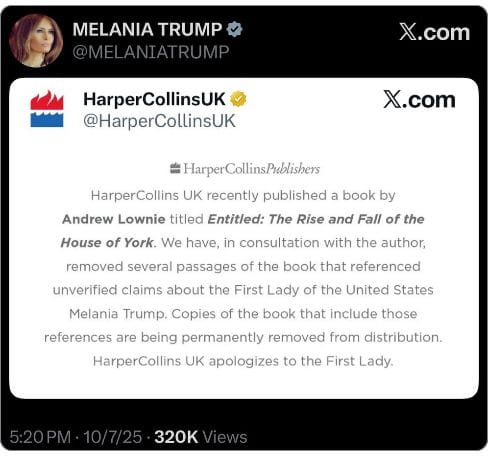Click the HarperCollinsUK flame-and-water logo
491x457 pixels.
tap(47, 109)
